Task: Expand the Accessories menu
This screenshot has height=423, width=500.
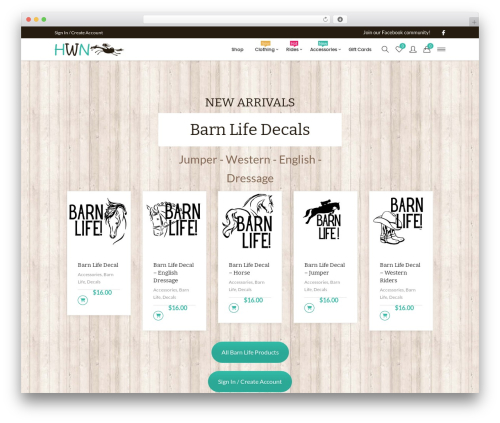Action: [325, 49]
